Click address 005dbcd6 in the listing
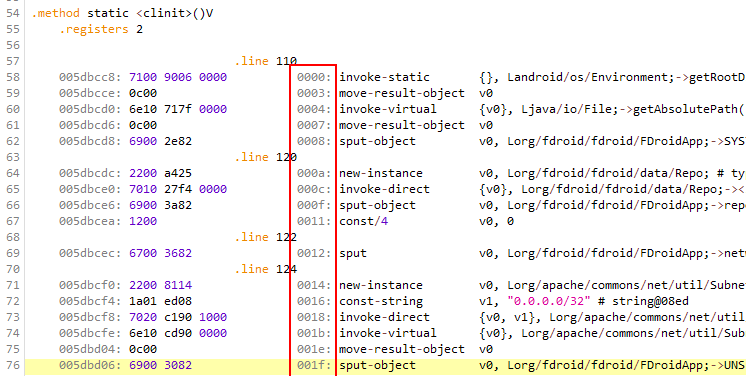 (x=90, y=125)
